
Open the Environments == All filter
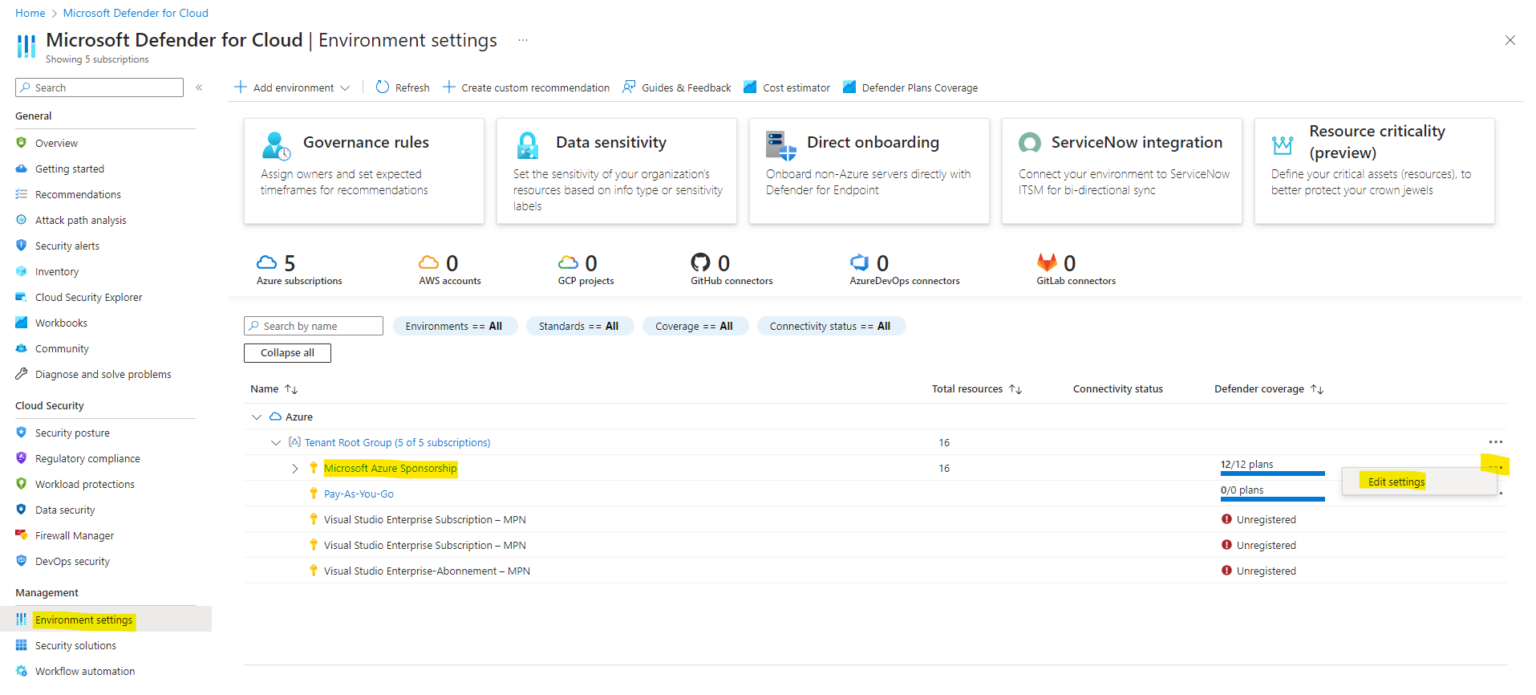coord(455,325)
